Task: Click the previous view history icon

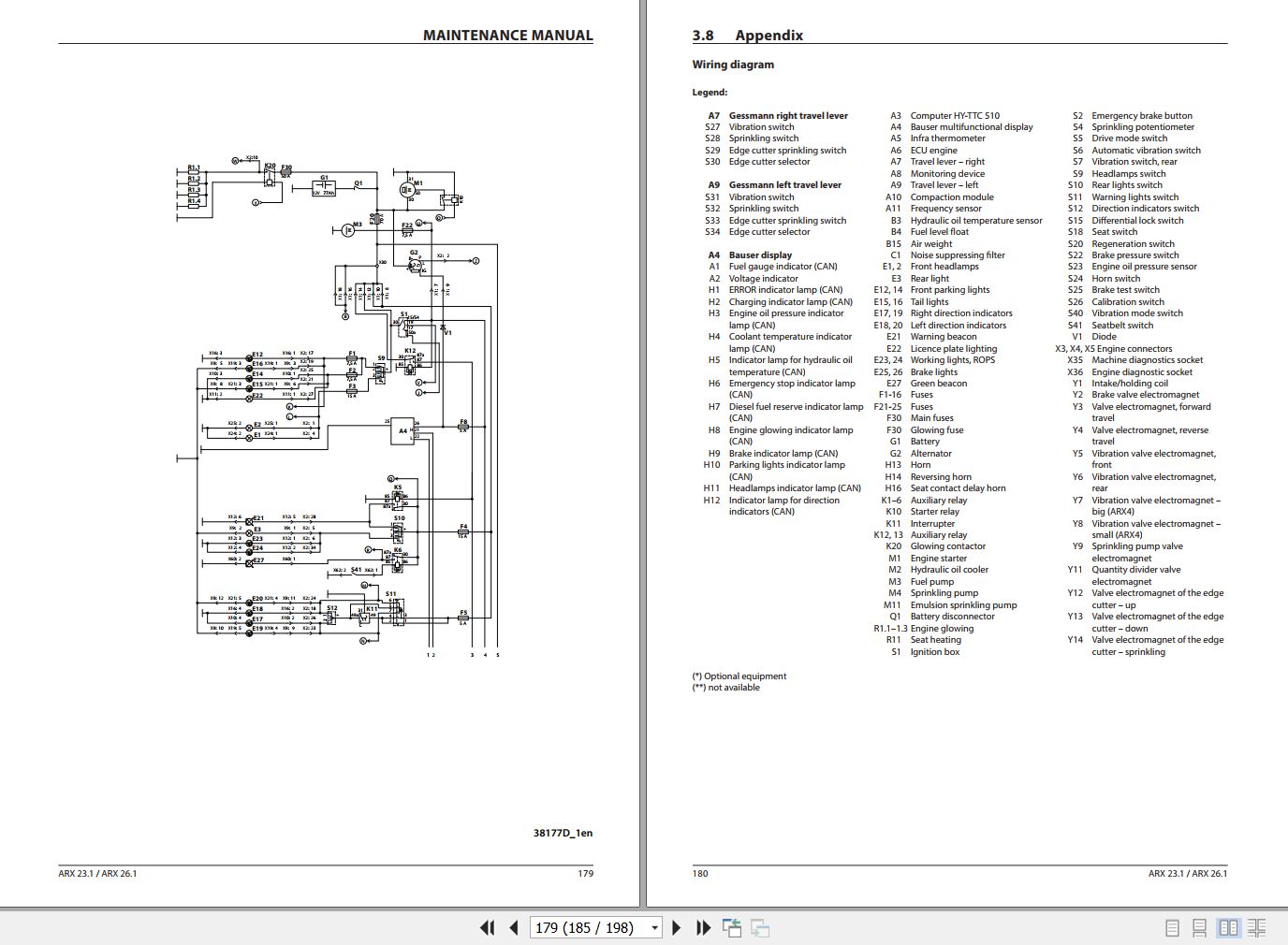Action: pyautogui.click(x=734, y=927)
